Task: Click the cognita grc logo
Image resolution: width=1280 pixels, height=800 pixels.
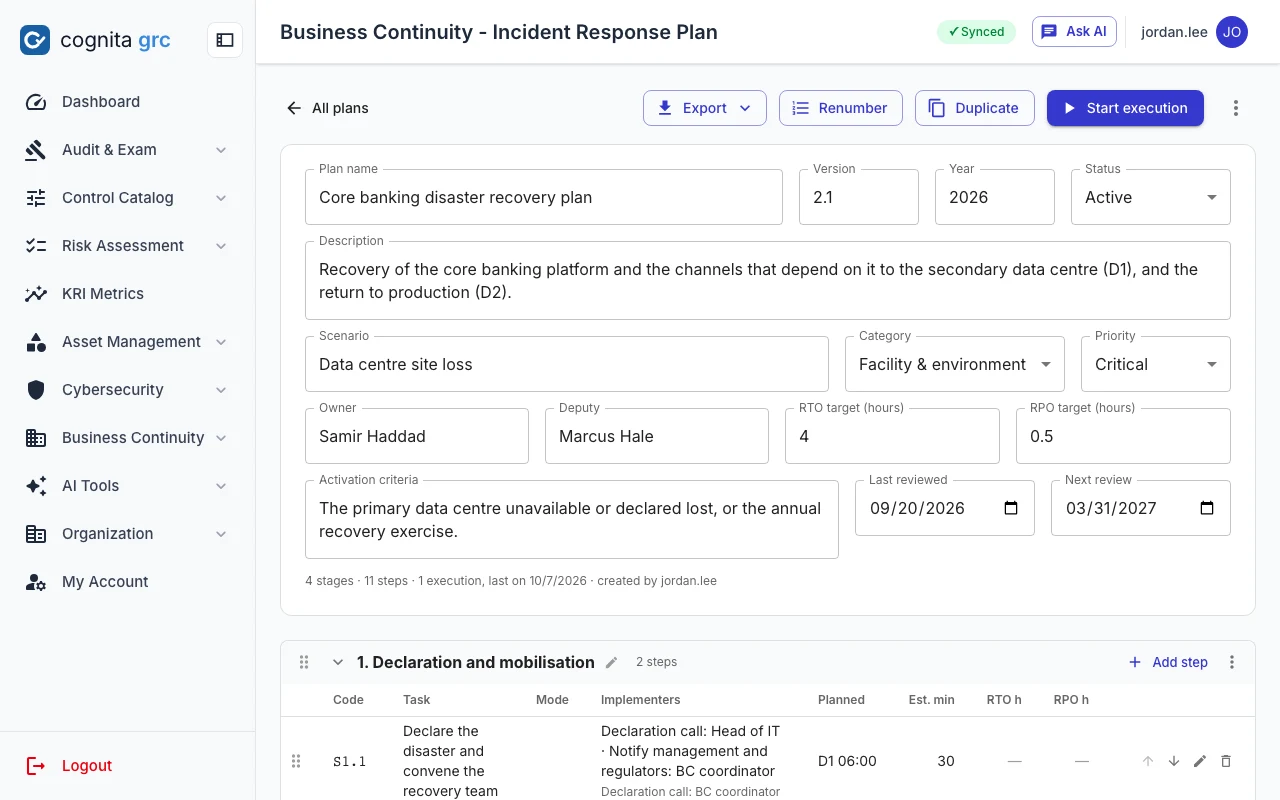Action: click(x=96, y=40)
